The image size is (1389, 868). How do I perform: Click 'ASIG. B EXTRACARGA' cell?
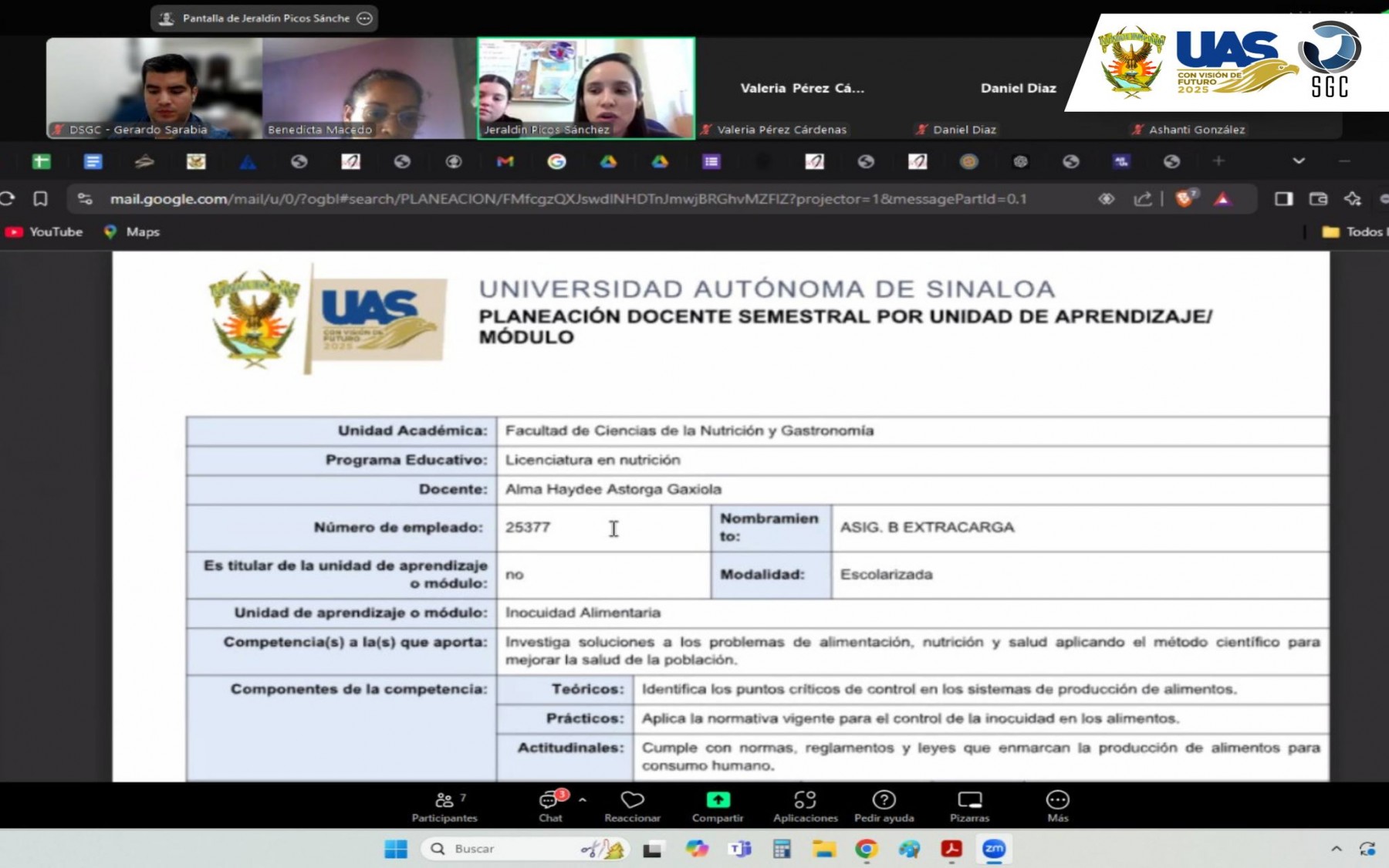pos(1080,528)
